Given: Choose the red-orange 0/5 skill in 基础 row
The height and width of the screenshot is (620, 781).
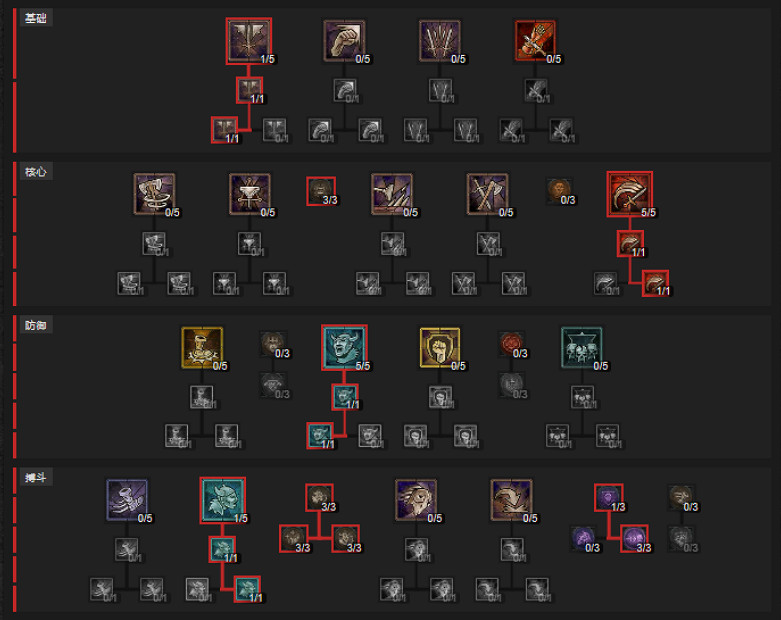Looking at the screenshot, I should (535, 41).
